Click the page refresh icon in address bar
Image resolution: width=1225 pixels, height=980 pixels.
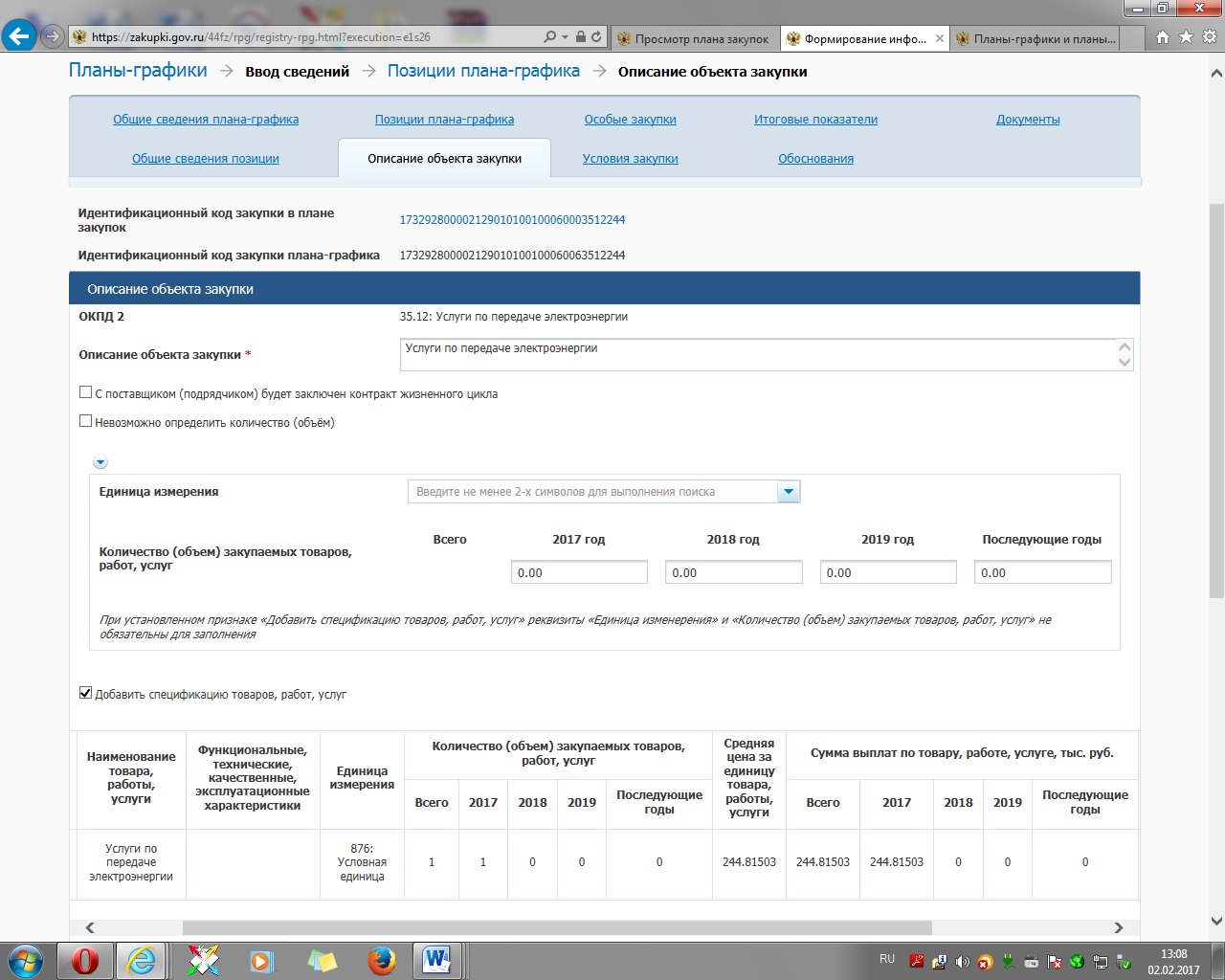[596, 37]
